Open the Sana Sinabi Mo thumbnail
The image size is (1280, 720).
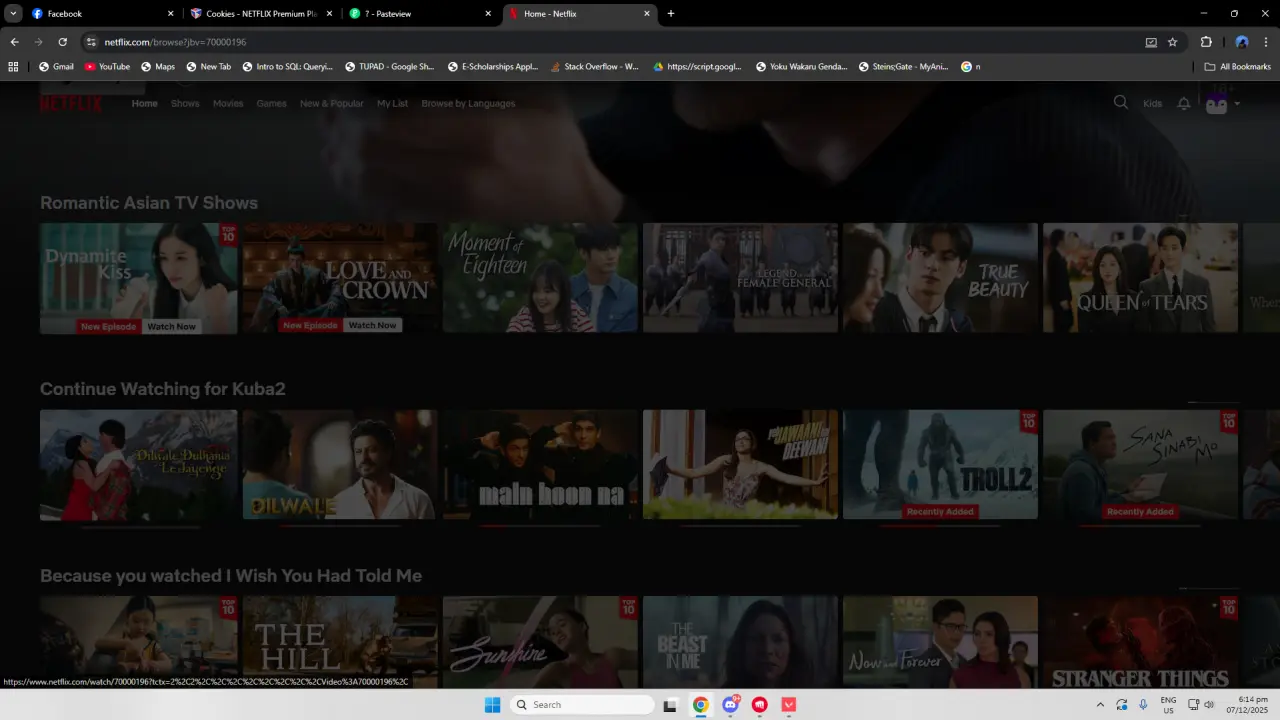click(1140, 465)
